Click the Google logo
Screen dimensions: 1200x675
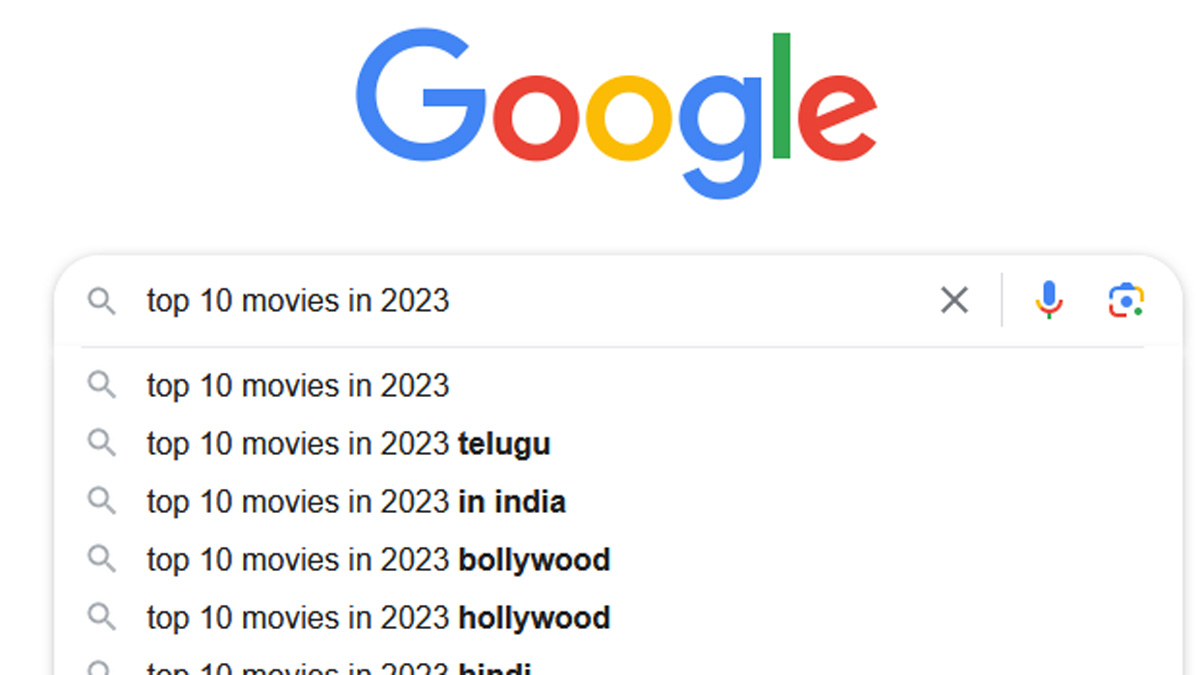[616, 112]
